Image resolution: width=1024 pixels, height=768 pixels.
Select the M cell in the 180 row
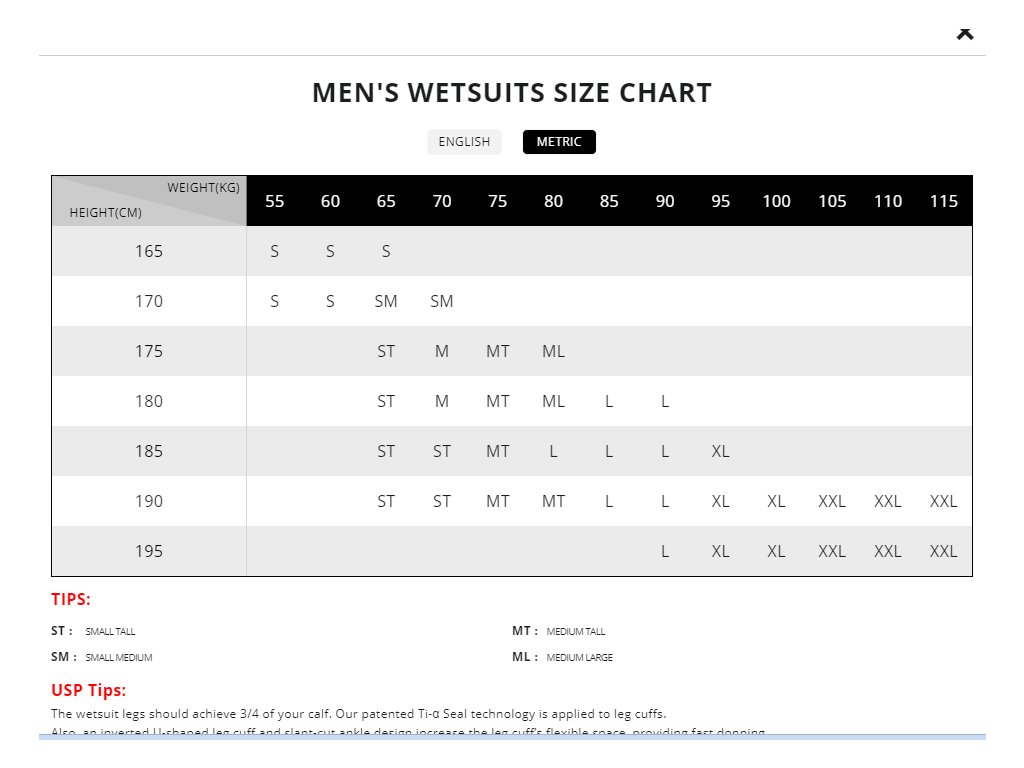coord(442,401)
